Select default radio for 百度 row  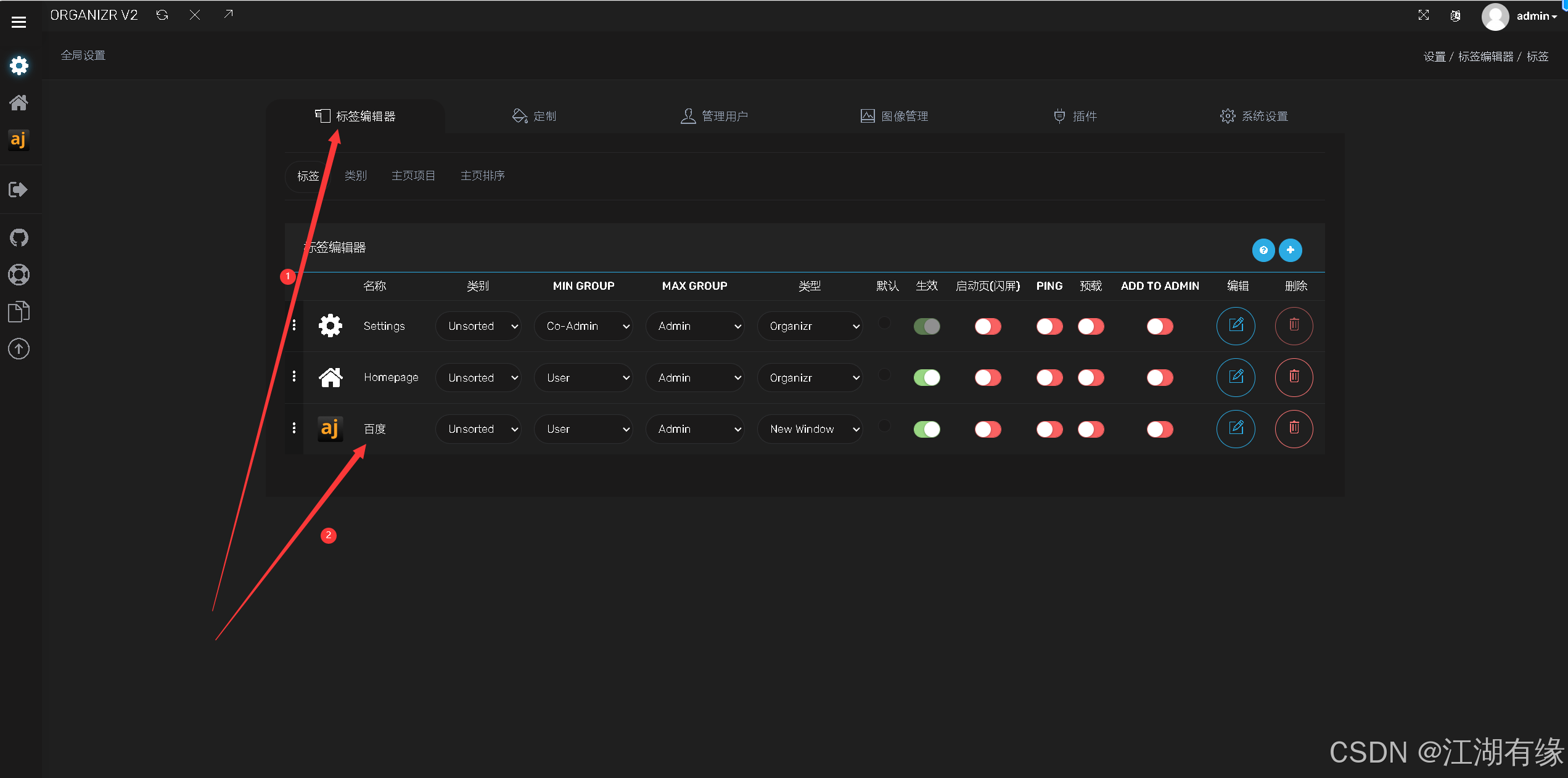tap(884, 425)
